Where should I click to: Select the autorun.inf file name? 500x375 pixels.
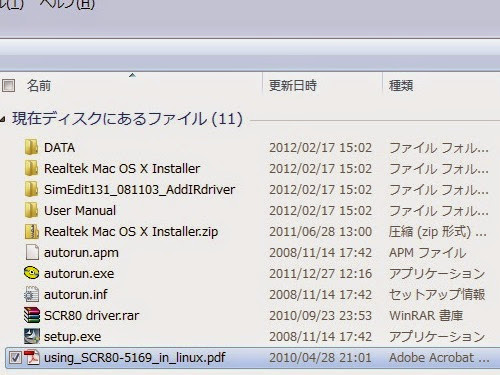point(76,294)
